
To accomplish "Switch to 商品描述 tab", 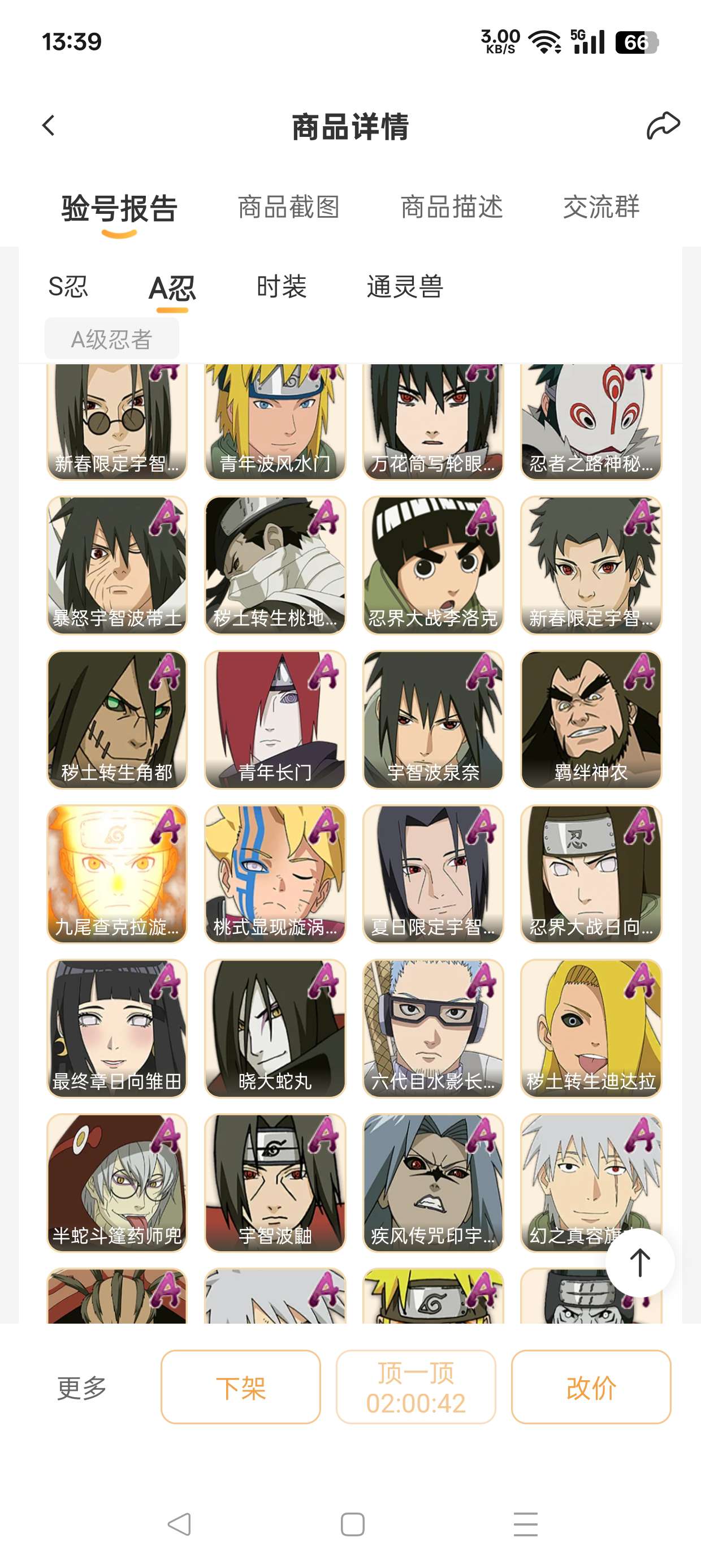I will (x=452, y=207).
